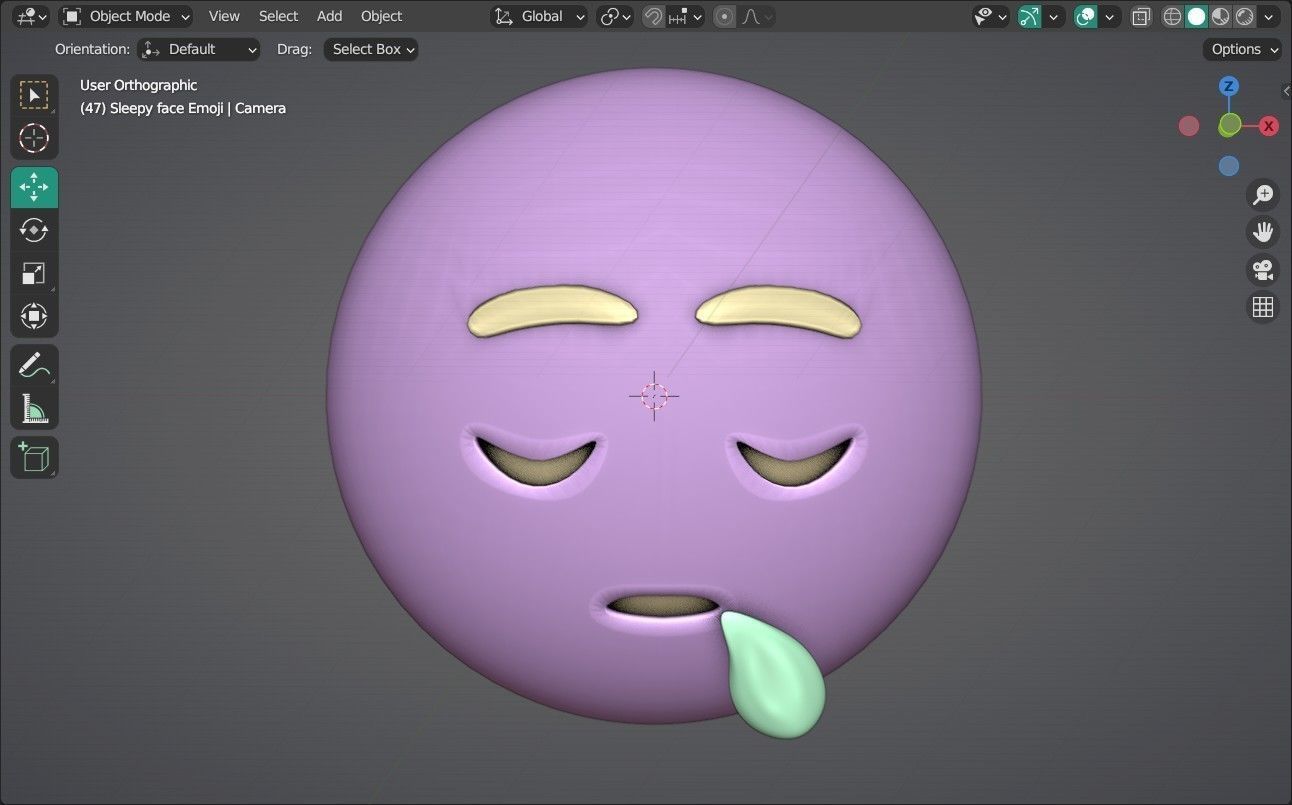
Task: Click the emoji's left eyebrow
Action: coord(551,309)
